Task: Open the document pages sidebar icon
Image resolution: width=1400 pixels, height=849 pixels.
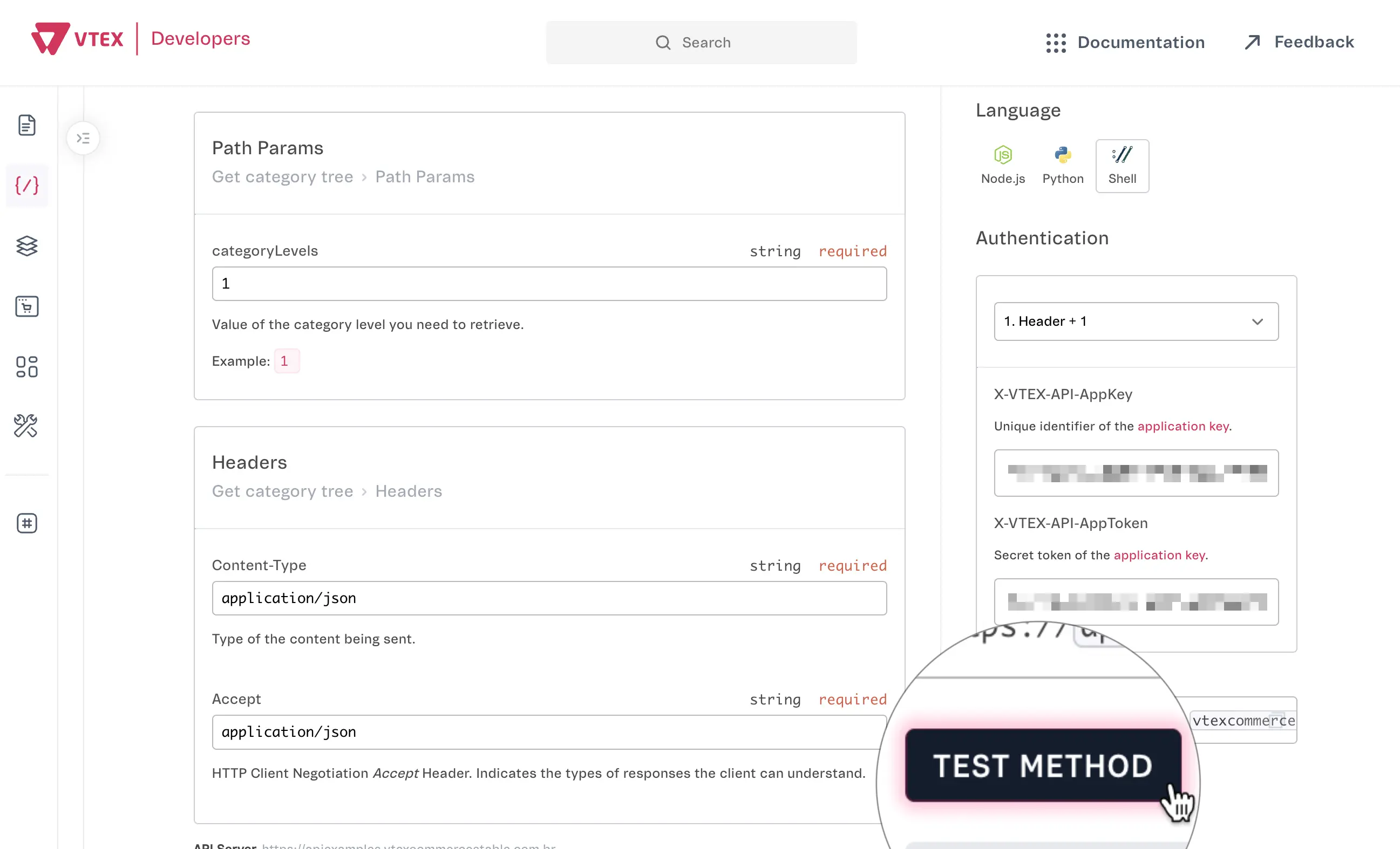Action: [26, 125]
